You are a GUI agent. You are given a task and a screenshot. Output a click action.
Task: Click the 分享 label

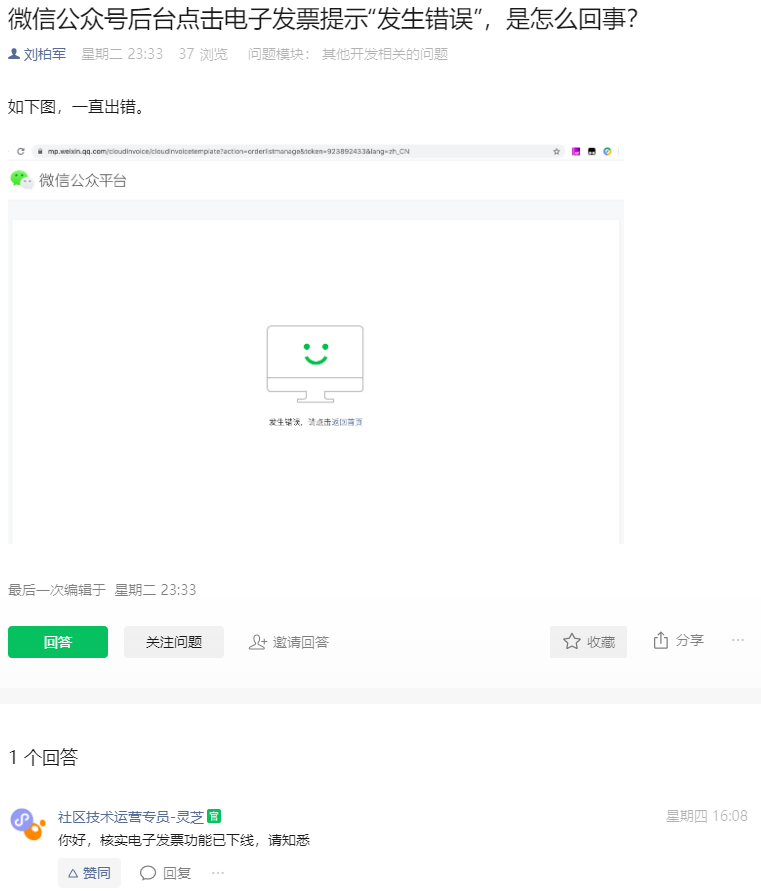690,640
